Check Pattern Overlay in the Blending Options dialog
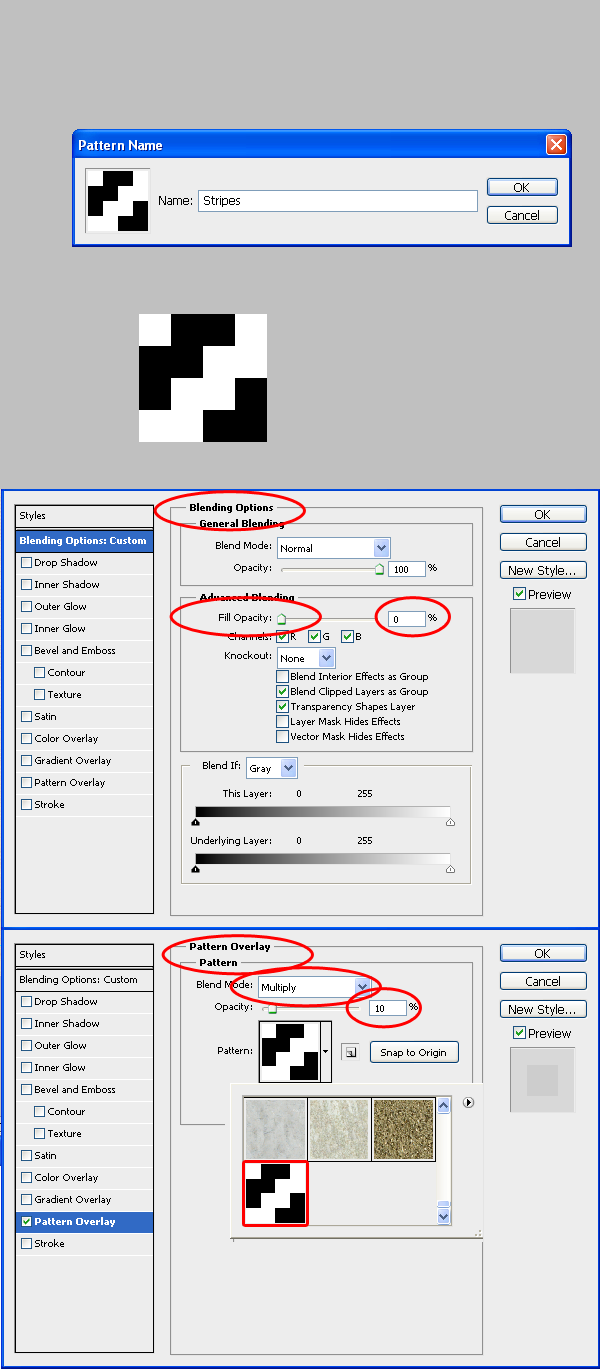This screenshot has height=1369, width=600. coord(26,783)
